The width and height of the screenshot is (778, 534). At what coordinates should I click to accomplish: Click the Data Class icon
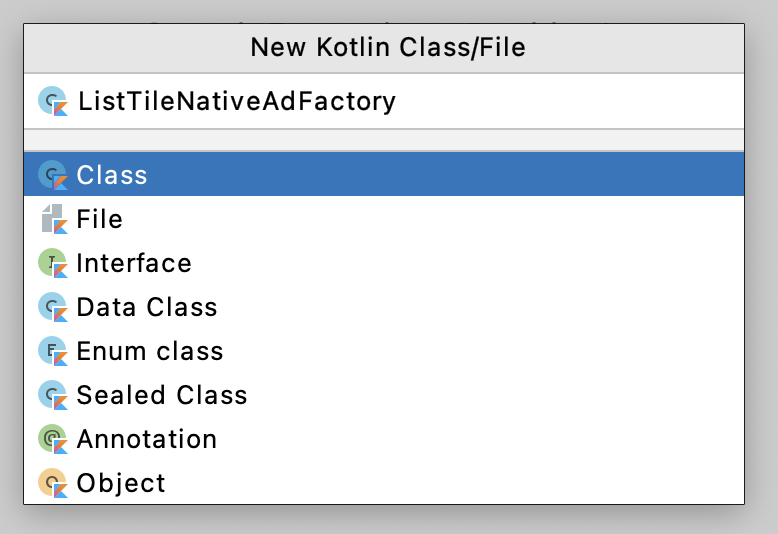[x=52, y=307]
